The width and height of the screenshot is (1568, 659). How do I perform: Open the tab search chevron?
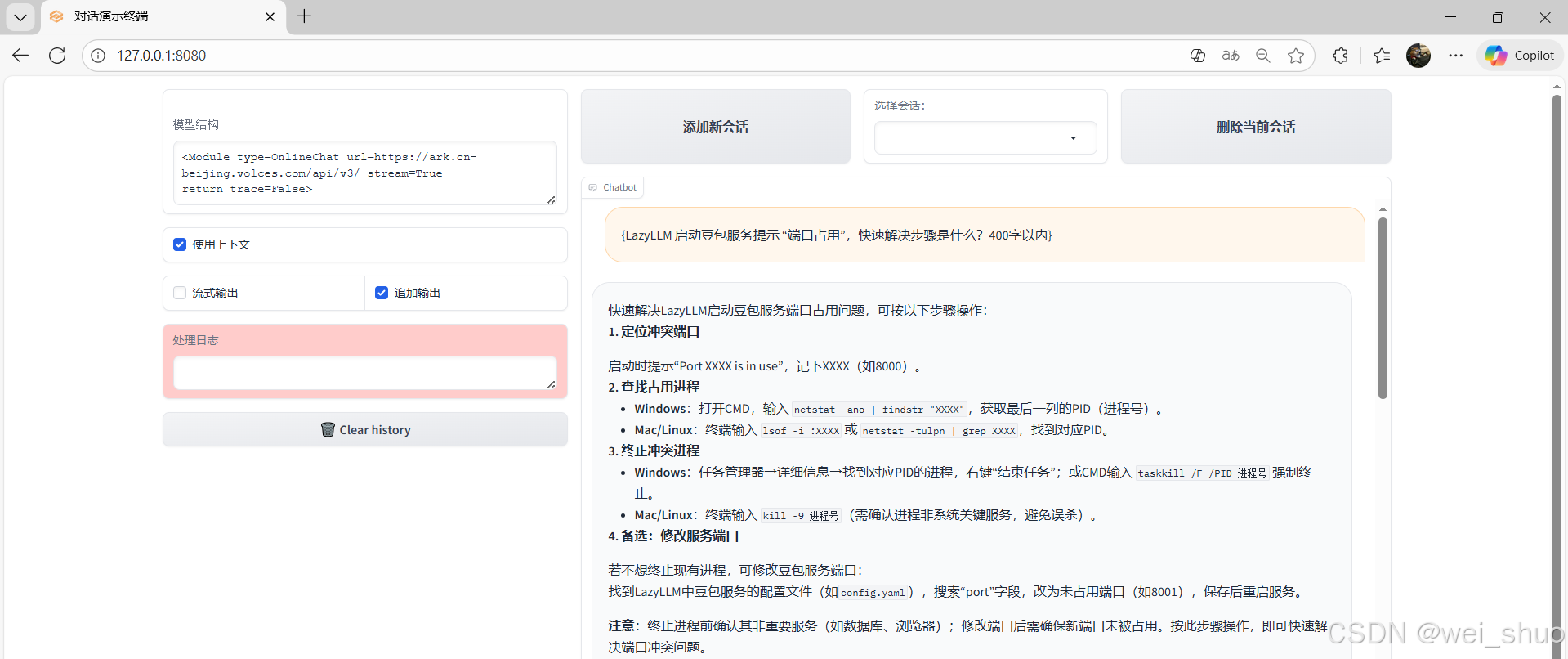20,16
